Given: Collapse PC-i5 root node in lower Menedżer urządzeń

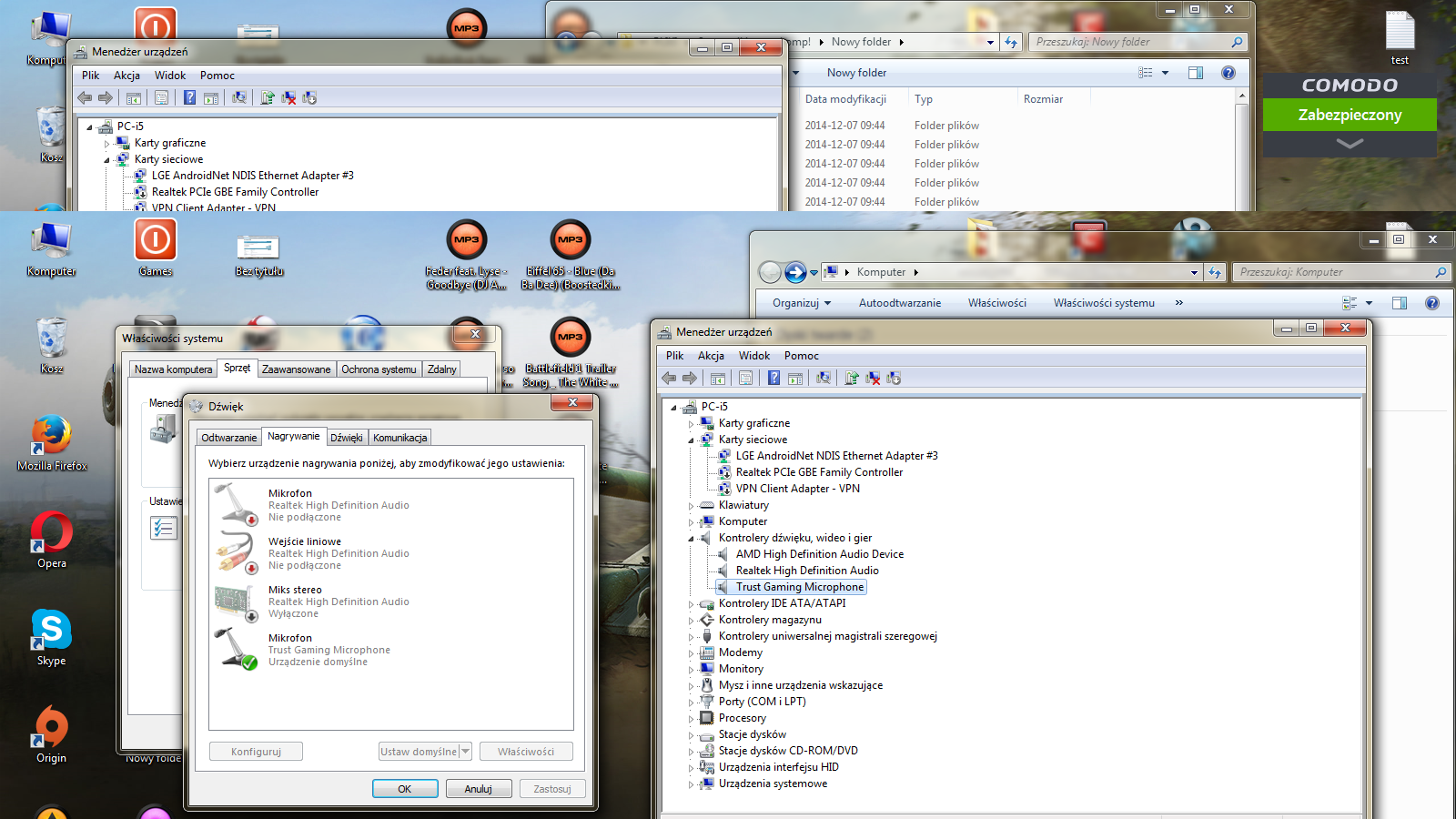Looking at the screenshot, I should pyautogui.click(x=673, y=408).
